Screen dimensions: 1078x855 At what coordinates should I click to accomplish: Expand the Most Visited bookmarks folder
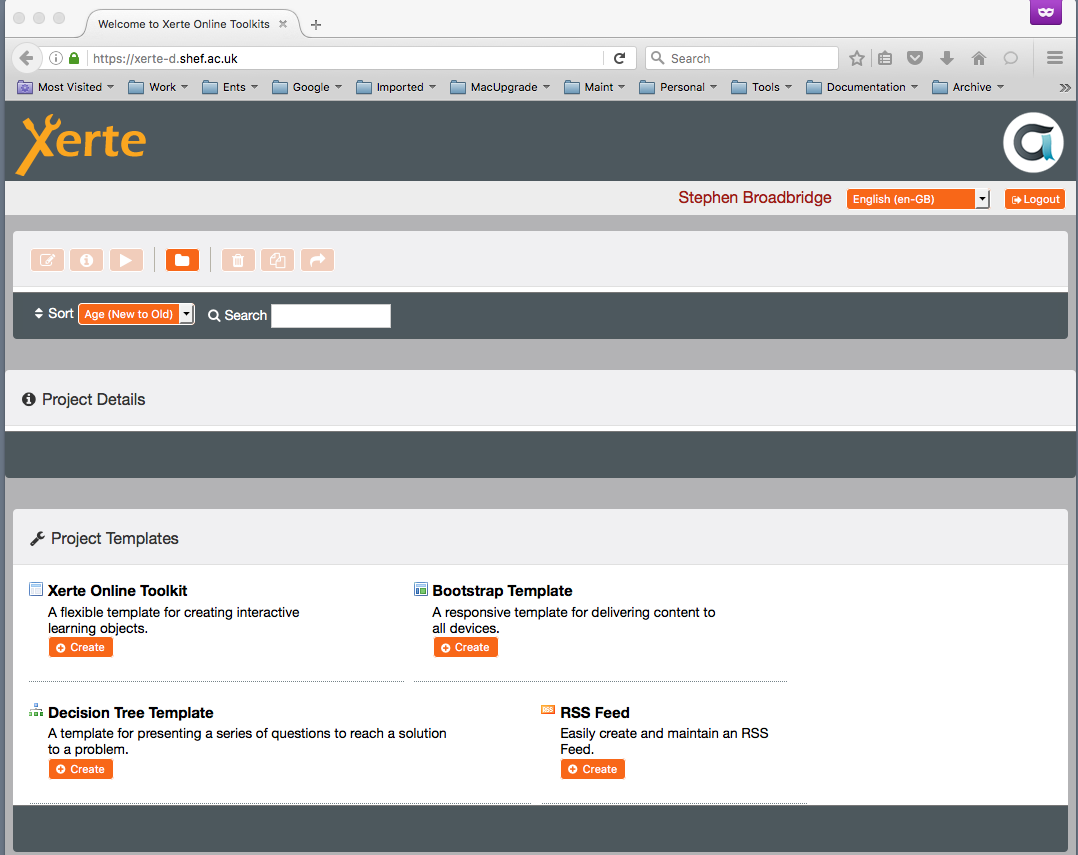click(x=65, y=87)
